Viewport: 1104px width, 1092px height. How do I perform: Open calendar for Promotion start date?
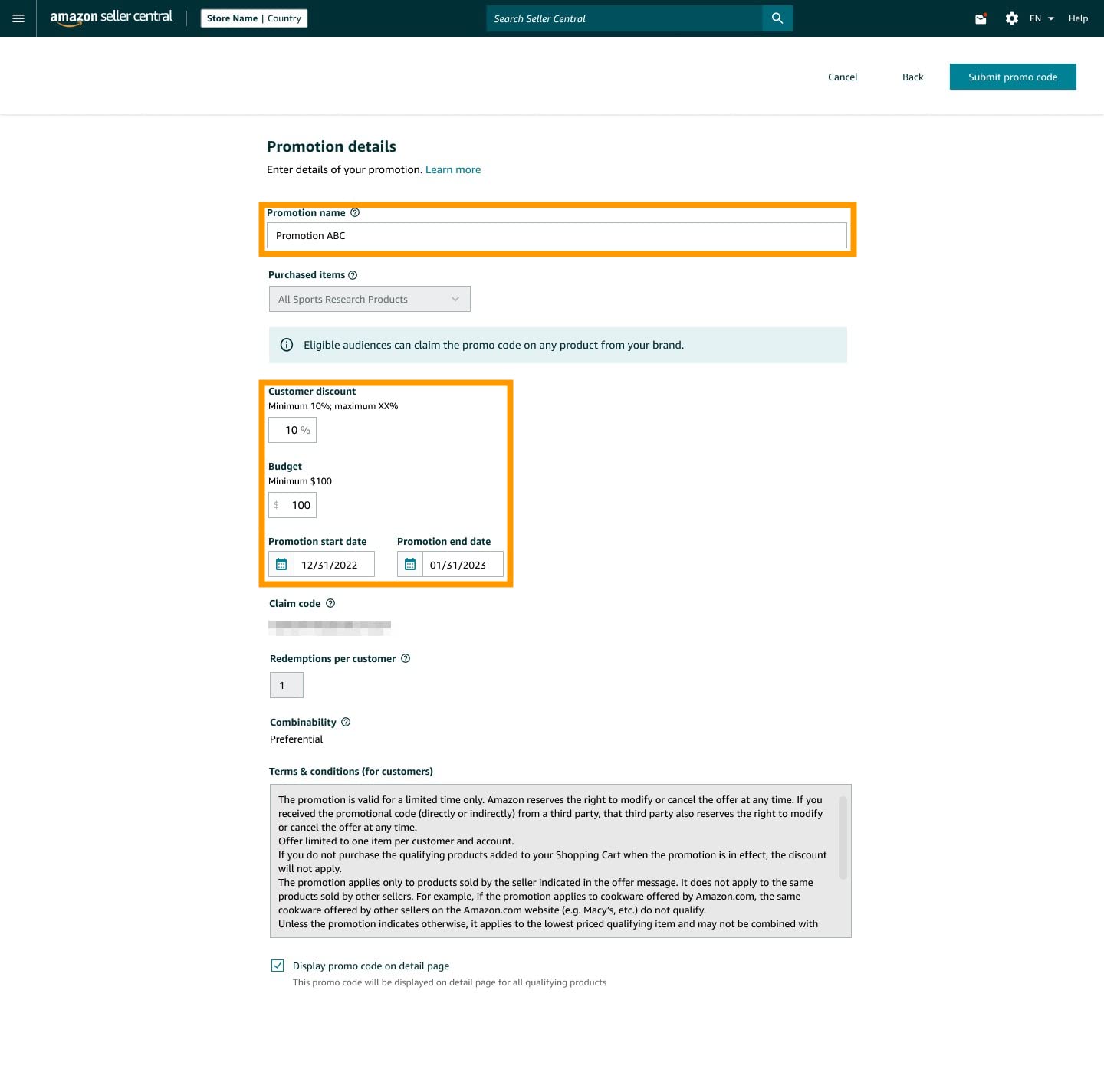[281, 565]
